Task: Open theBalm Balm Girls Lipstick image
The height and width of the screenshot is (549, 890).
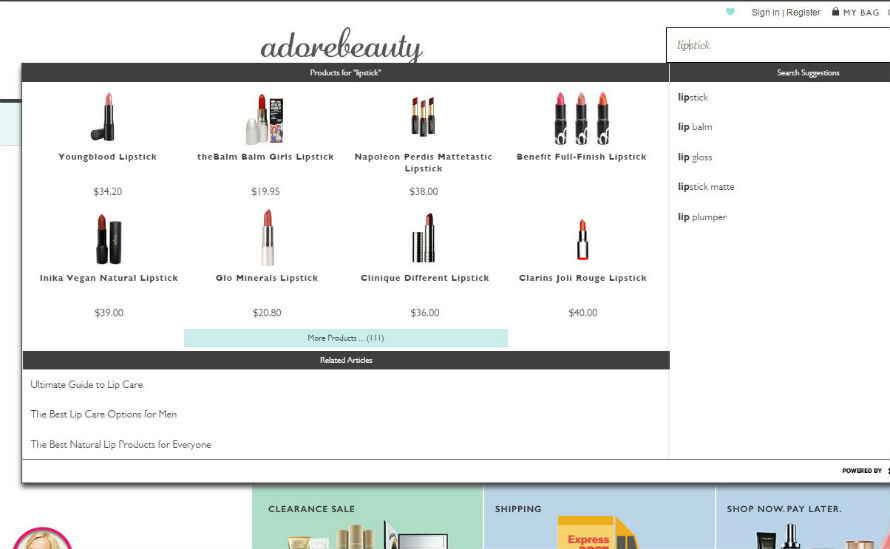Action: (265, 118)
